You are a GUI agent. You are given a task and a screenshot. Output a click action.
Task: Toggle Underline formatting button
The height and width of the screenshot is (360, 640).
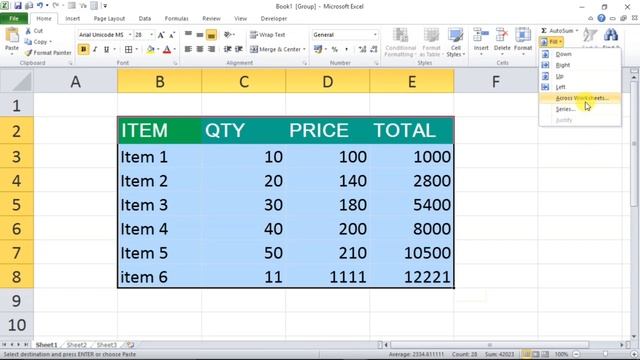pyautogui.click(x=106, y=49)
